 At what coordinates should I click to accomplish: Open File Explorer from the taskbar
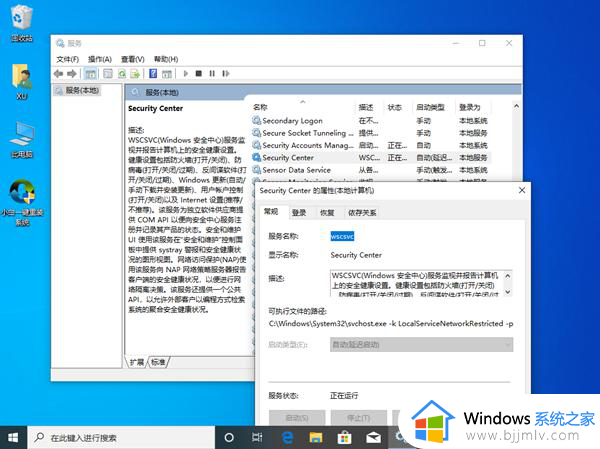tap(316, 438)
